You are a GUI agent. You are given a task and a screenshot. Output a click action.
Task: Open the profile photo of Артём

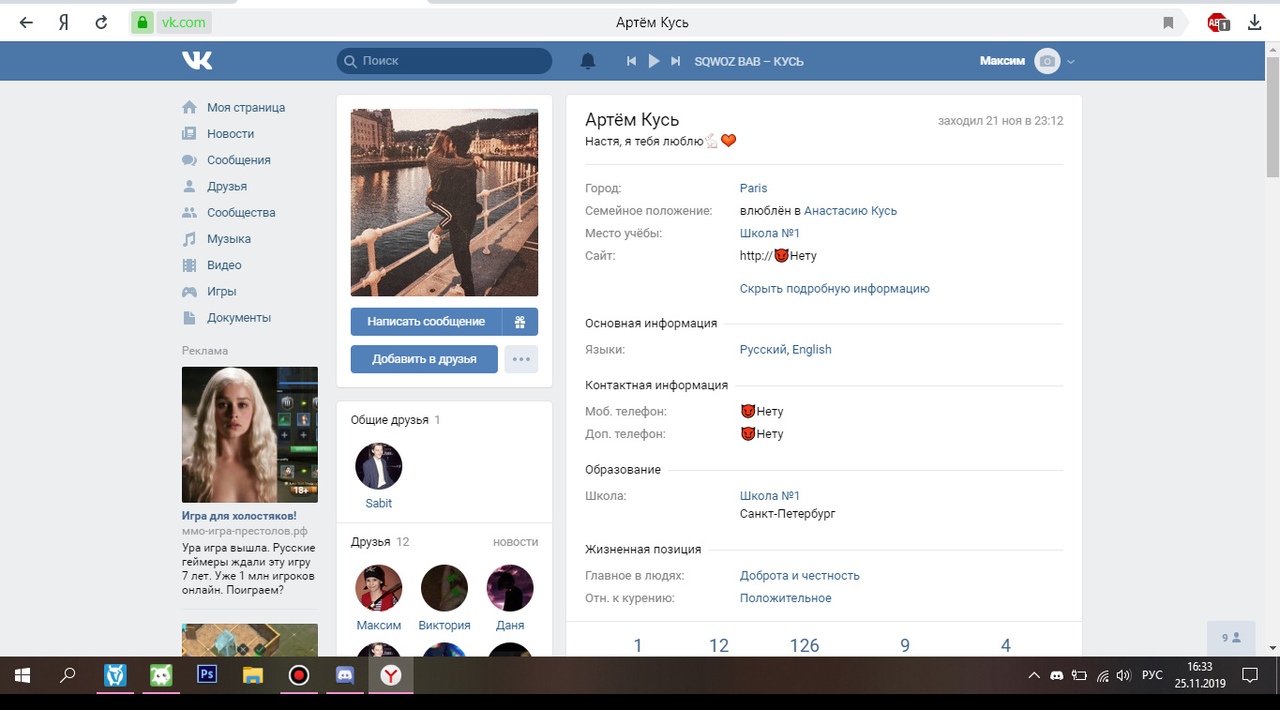click(x=444, y=202)
